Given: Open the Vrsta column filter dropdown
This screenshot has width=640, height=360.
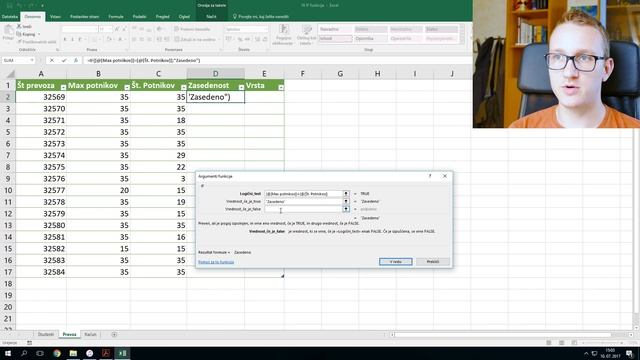Looking at the screenshot, I should 281,87.
